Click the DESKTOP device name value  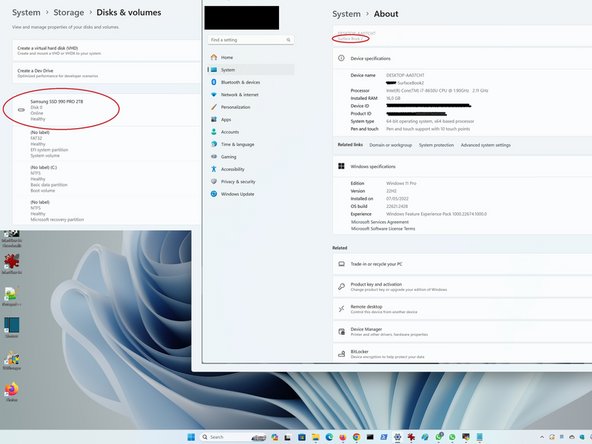[405, 75]
